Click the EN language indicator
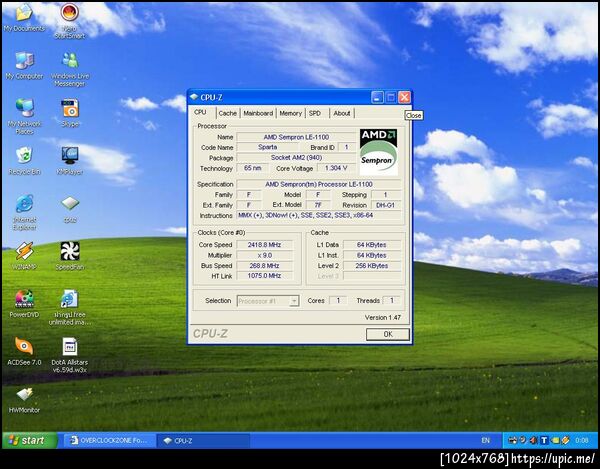The height and width of the screenshot is (469, 600). coord(486,440)
